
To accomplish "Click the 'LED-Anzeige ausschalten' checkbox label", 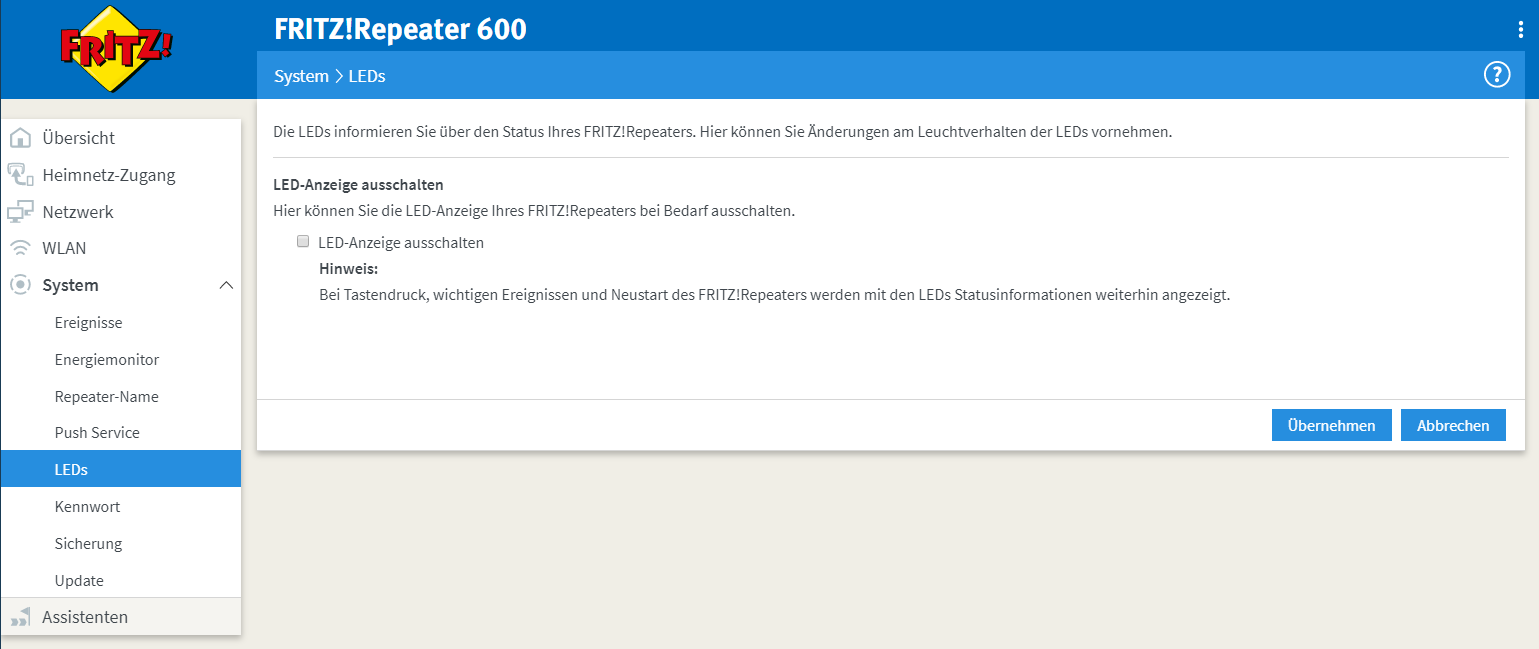I will 401,242.
